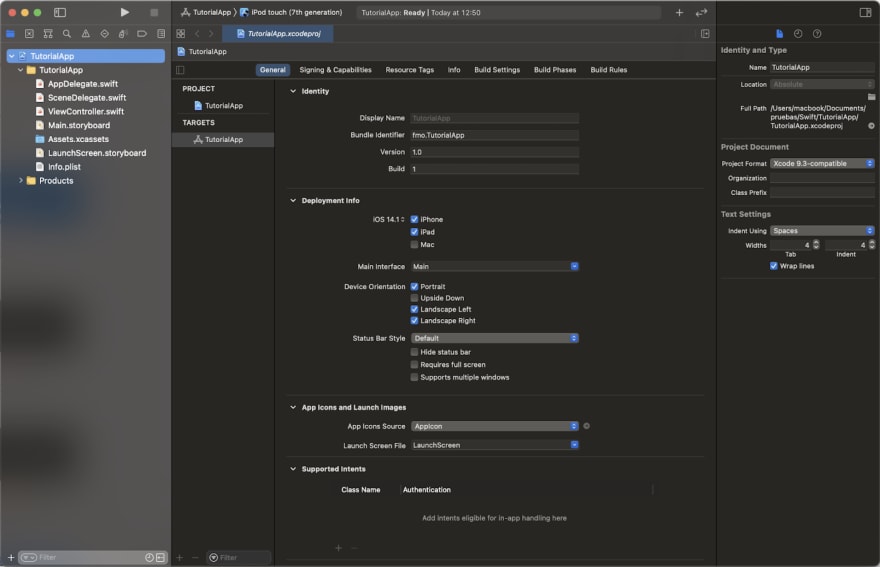Image resolution: width=880 pixels, height=567 pixels.
Task: Open the issue navigator warning icon
Action: (85, 34)
